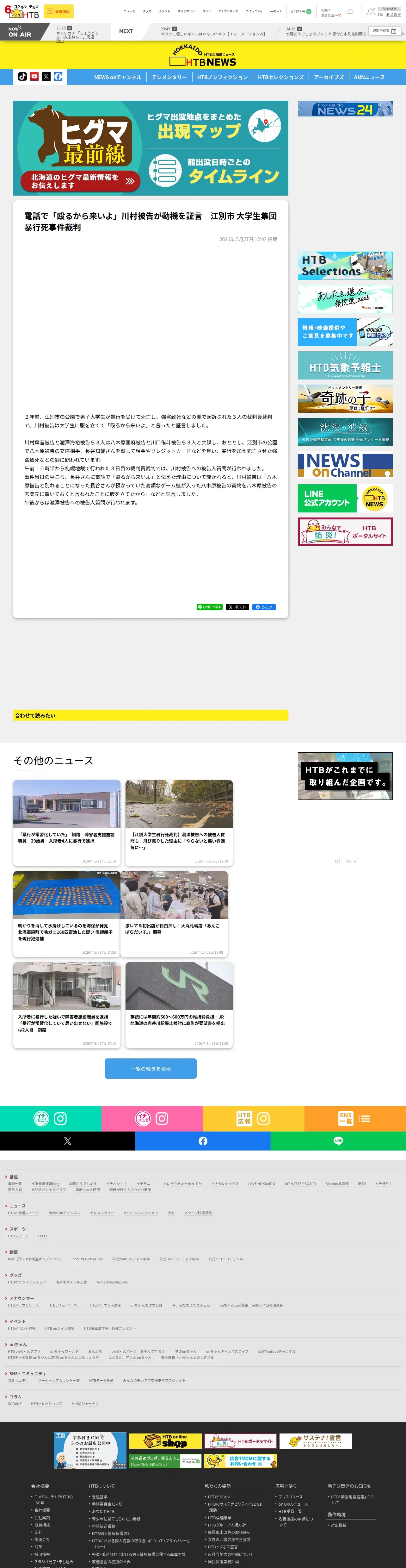The image size is (406, 1568).
Task: Open the NO MATTER BOARD footer link
Action: click(300, 1183)
